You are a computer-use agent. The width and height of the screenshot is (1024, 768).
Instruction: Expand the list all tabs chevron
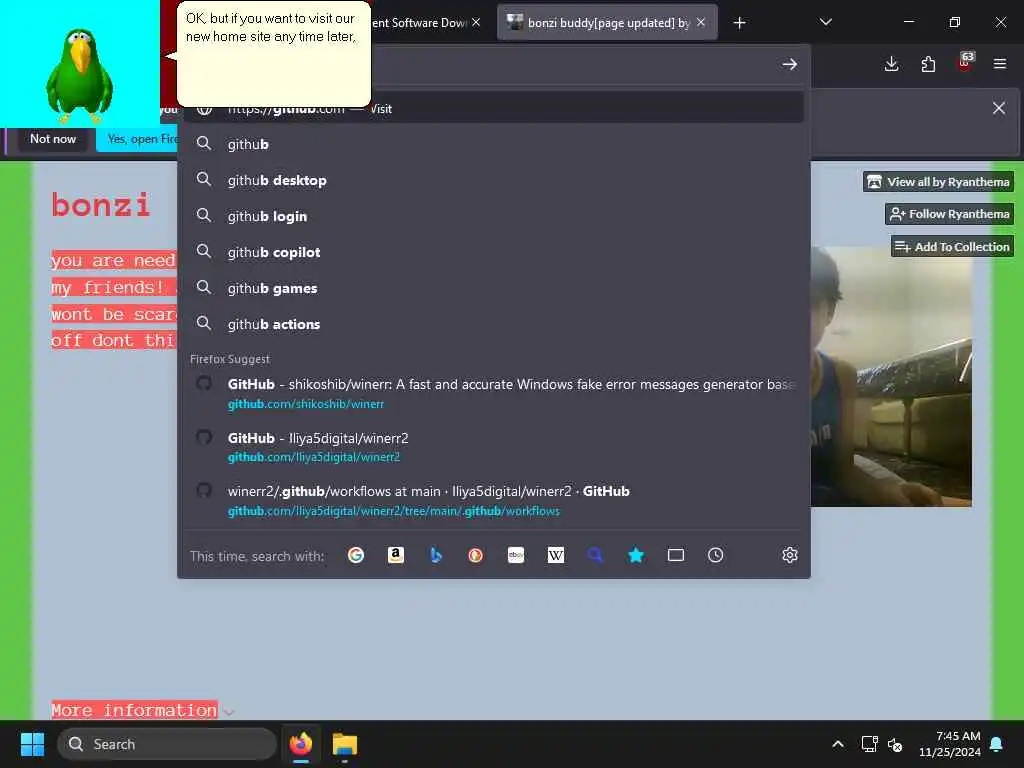[x=825, y=22]
